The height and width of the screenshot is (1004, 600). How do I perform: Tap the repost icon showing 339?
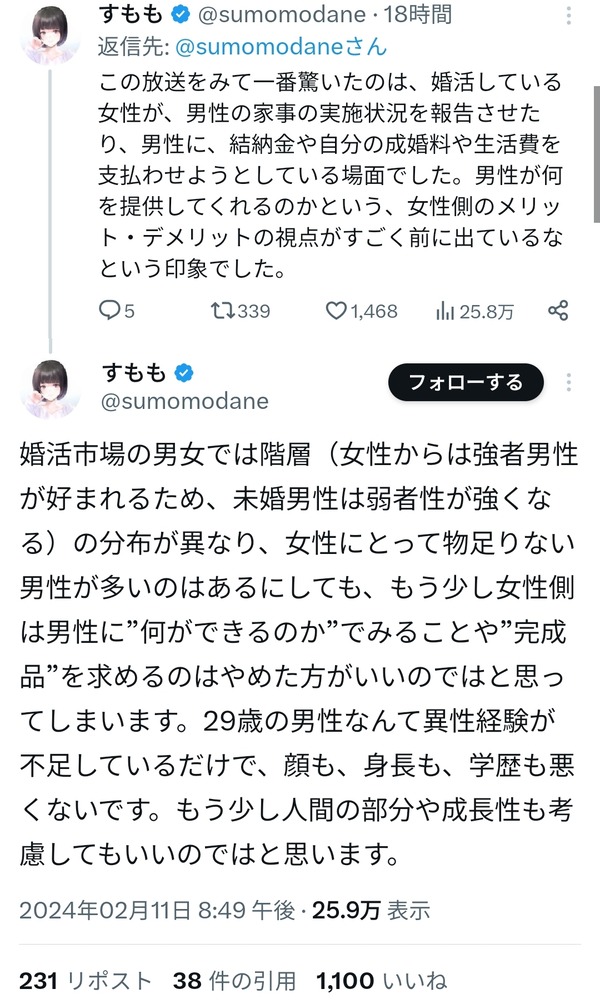tap(218, 311)
